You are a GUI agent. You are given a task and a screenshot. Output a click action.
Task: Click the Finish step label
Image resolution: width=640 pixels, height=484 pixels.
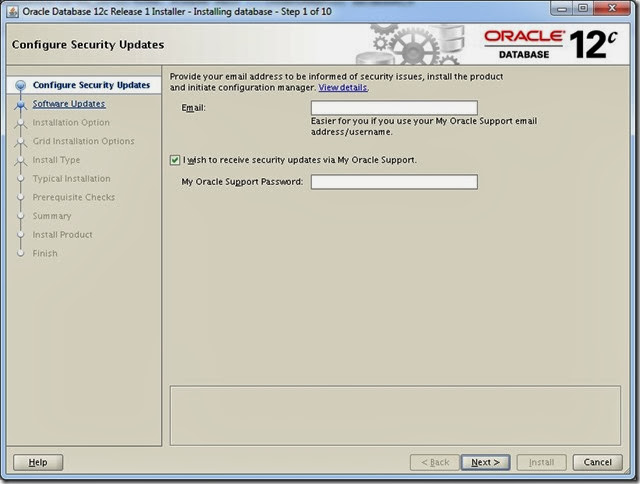[x=45, y=253]
